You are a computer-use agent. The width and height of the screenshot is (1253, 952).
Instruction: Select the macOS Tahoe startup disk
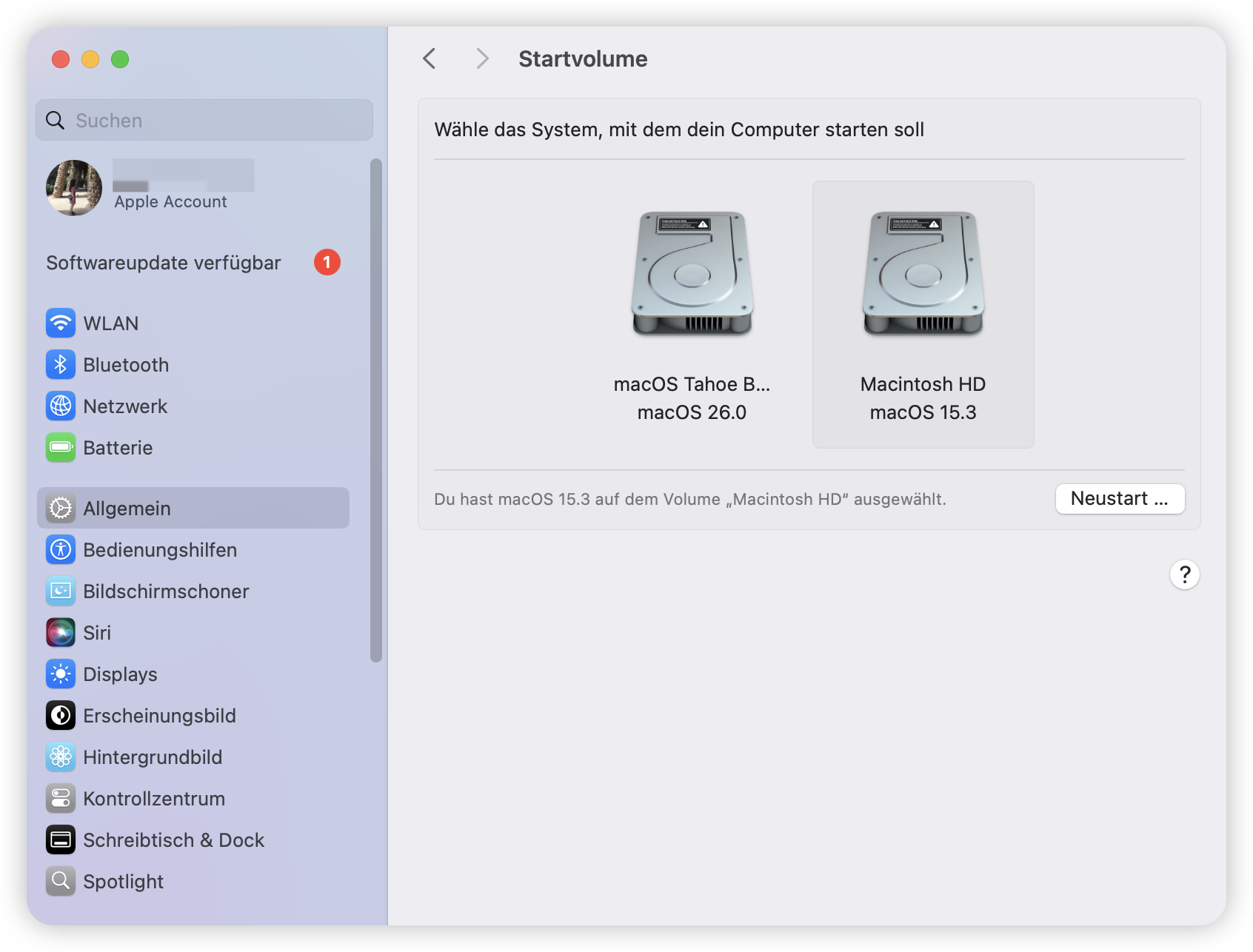[x=692, y=315]
